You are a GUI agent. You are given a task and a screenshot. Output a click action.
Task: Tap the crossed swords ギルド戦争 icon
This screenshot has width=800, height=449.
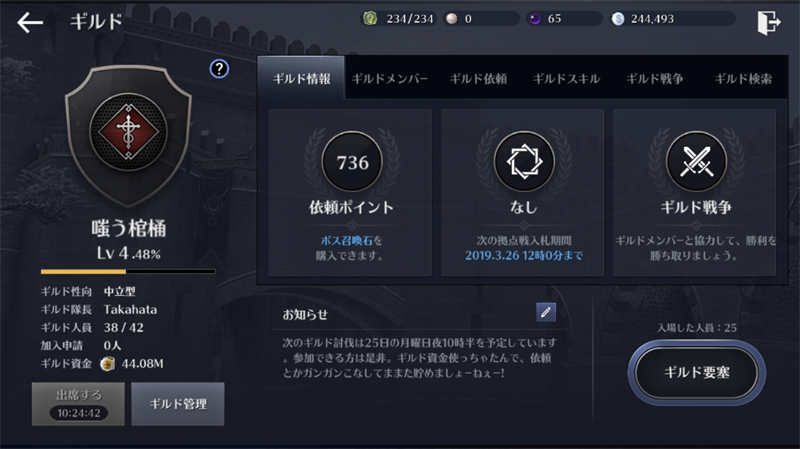click(x=696, y=162)
